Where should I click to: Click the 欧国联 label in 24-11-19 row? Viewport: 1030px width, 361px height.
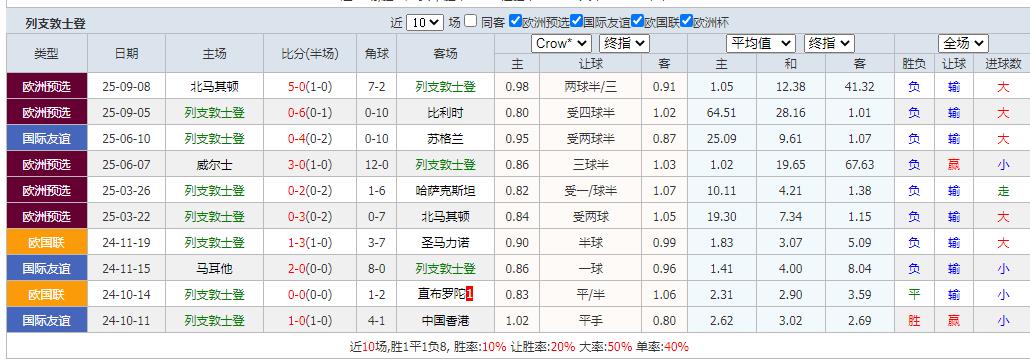[47, 243]
